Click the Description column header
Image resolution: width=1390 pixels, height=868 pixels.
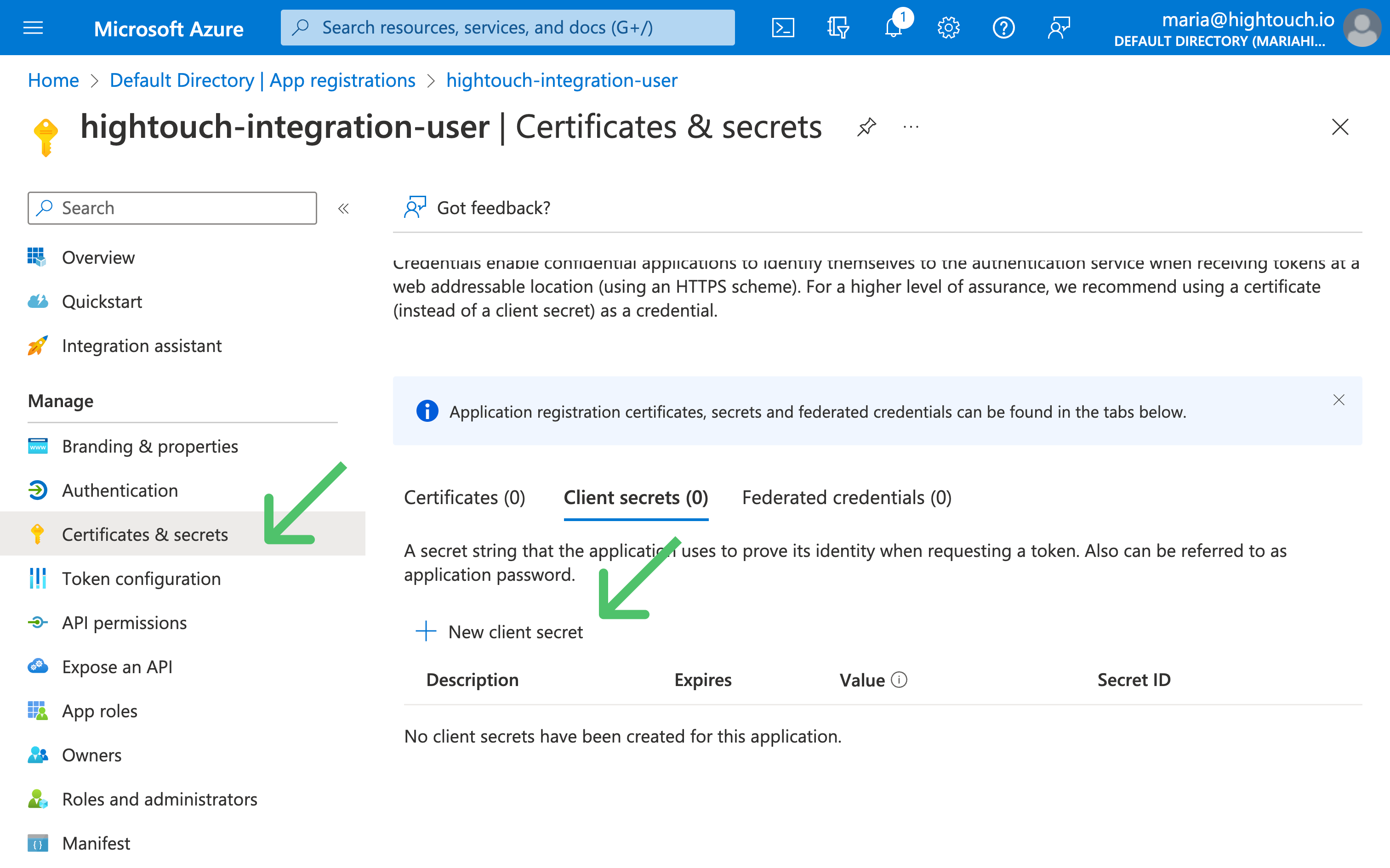[472, 680]
